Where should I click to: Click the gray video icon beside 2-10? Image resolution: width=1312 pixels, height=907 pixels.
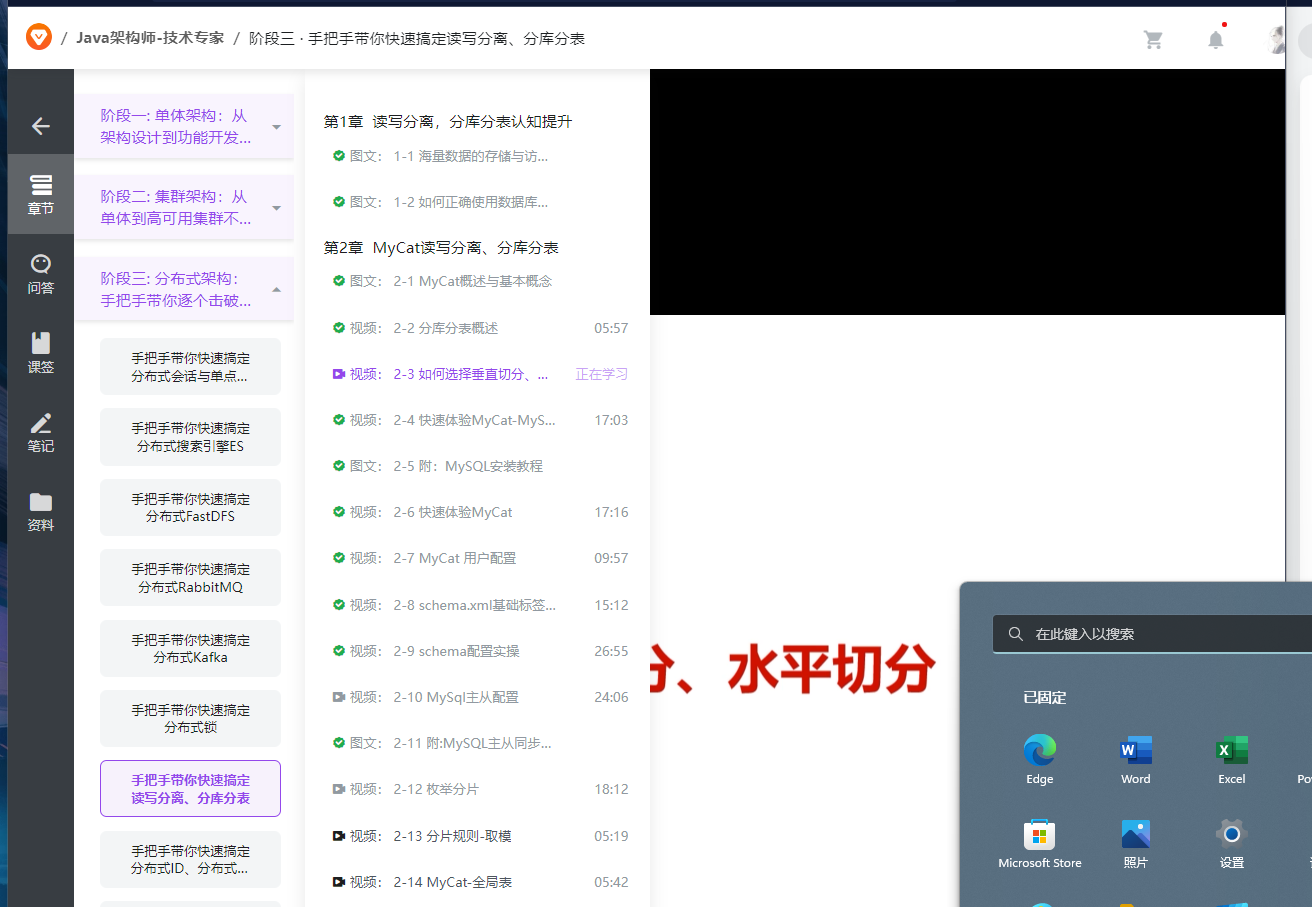click(x=339, y=697)
